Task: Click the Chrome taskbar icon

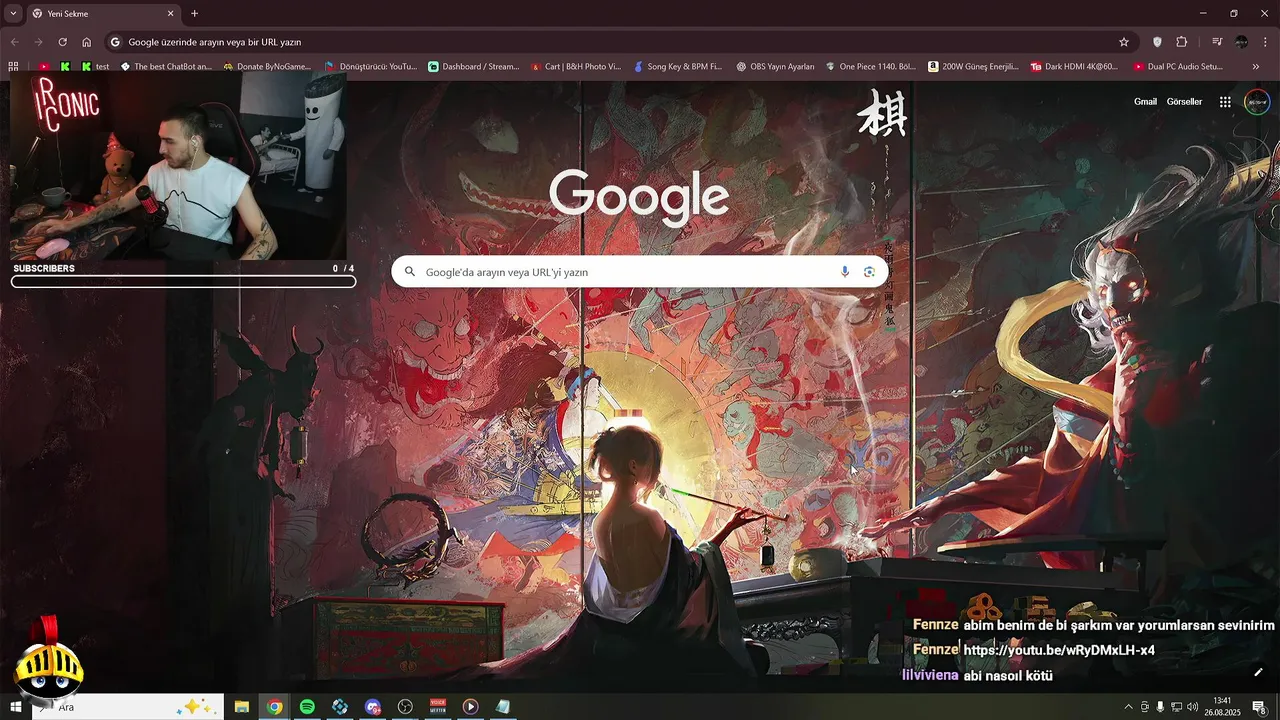Action: (x=274, y=707)
